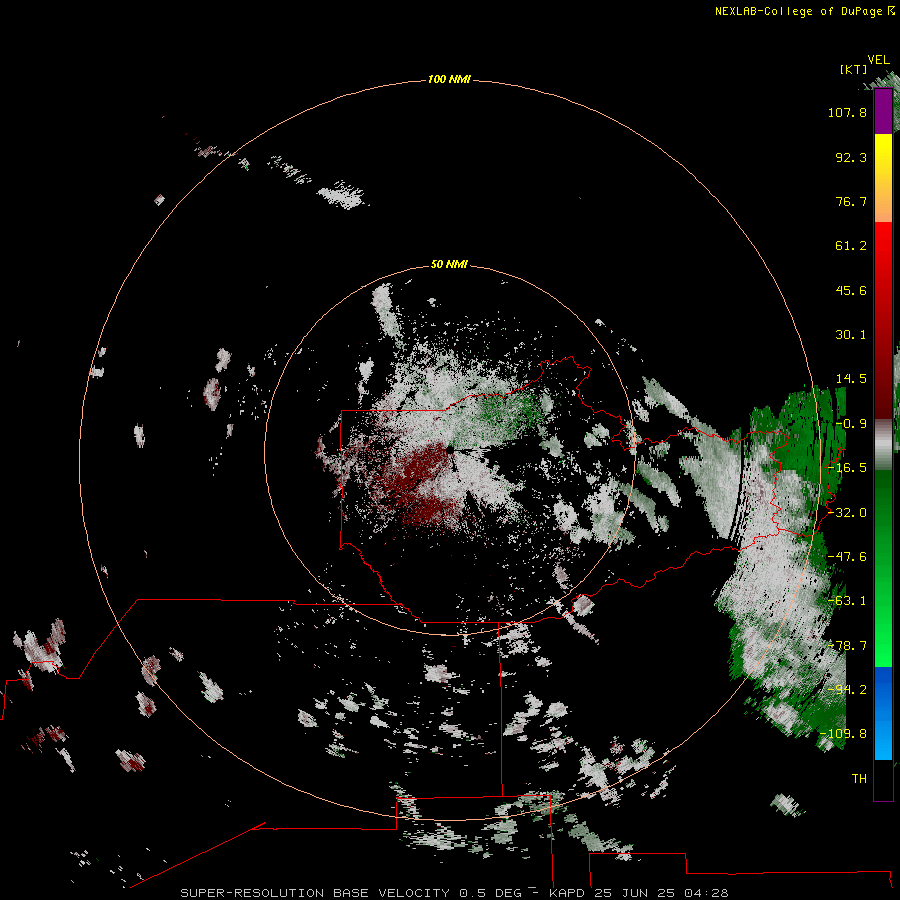Select the 92.3 legend value
The width and height of the screenshot is (900, 900).
(x=851, y=157)
